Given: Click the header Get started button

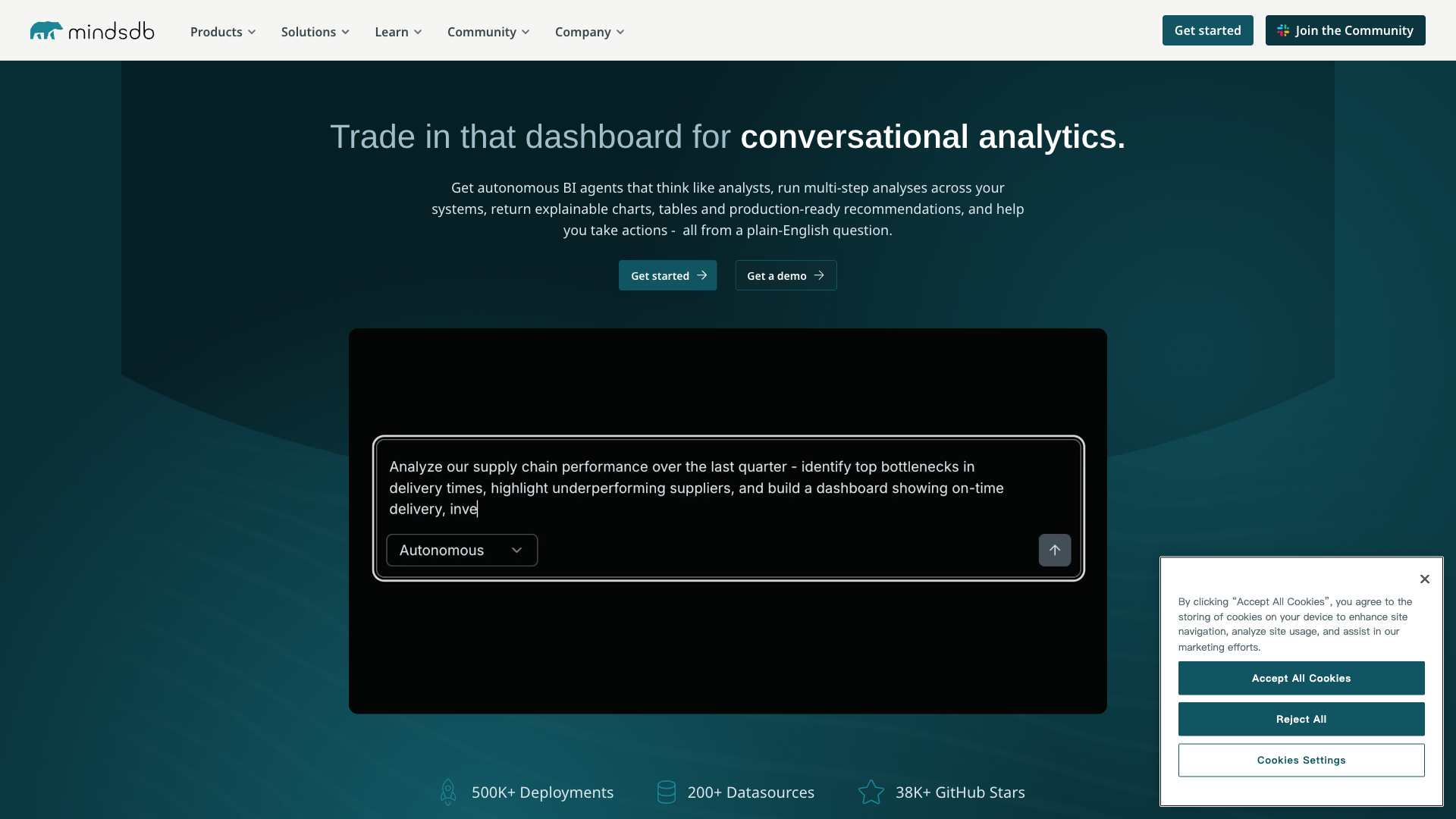Looking at the screenshot, I should tap(1207, 30).
